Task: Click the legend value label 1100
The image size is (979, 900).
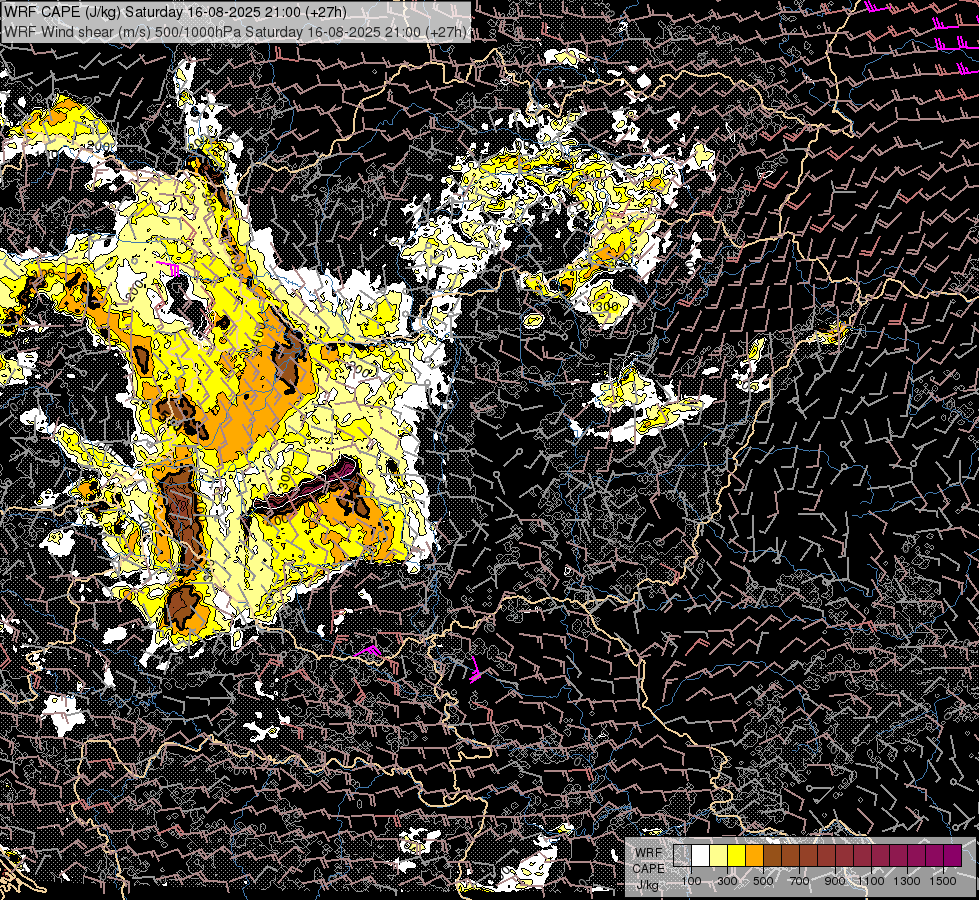Action: tap(871, 881)
